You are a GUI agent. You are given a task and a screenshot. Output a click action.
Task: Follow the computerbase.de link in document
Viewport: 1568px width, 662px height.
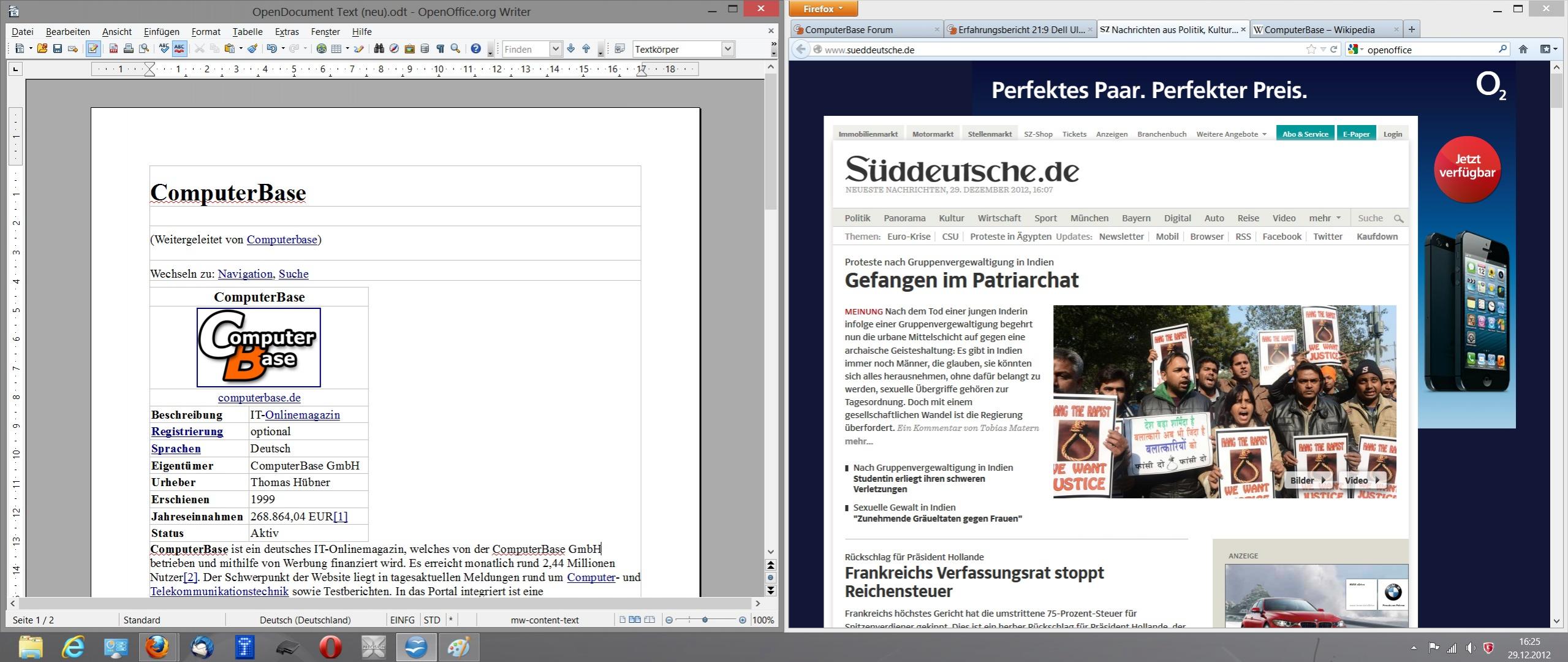[259, 398]
